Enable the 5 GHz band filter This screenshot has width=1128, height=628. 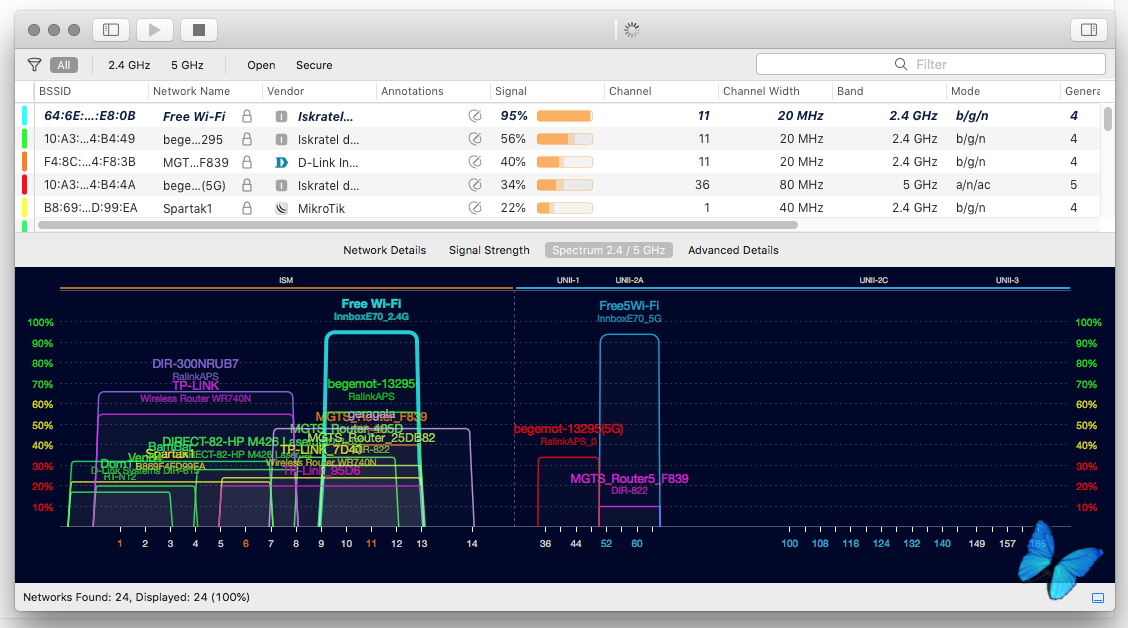point(187,65)
